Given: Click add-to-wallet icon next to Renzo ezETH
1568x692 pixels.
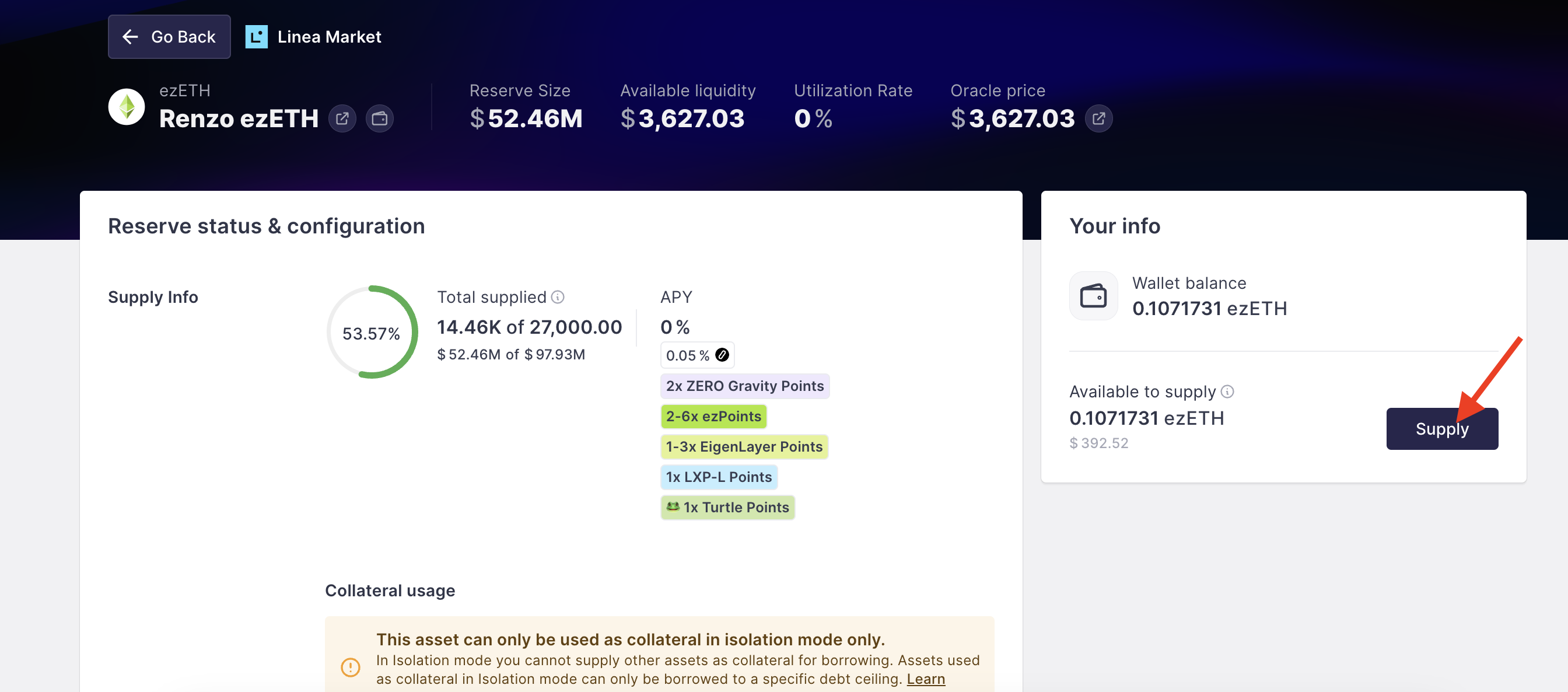Looking at the screenshot, I should click(379, 118).
